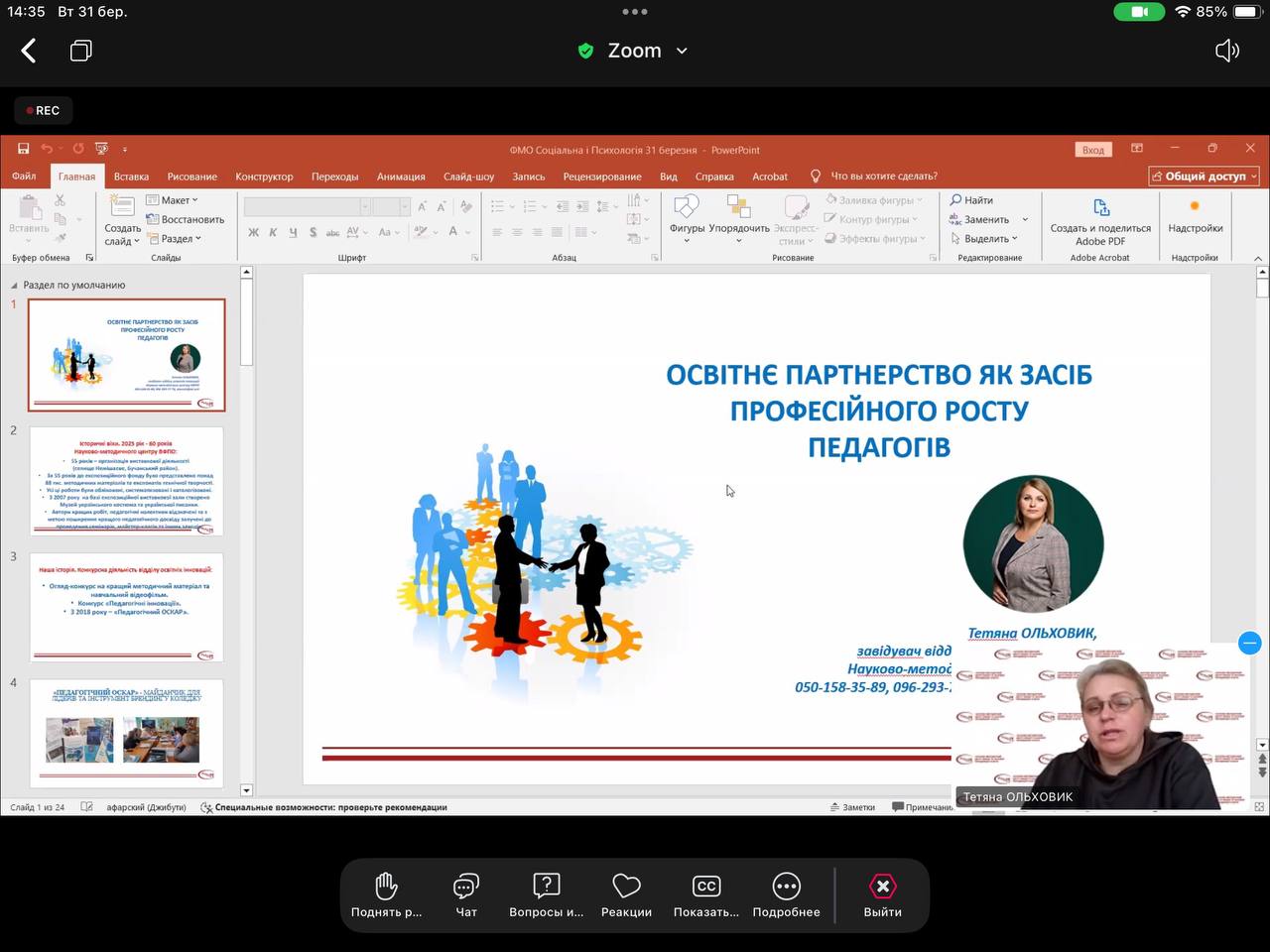The height and width of the screenshot is (952, 1270).
Task: Click the Общий доступ share button
Action: coord(1204,177)
